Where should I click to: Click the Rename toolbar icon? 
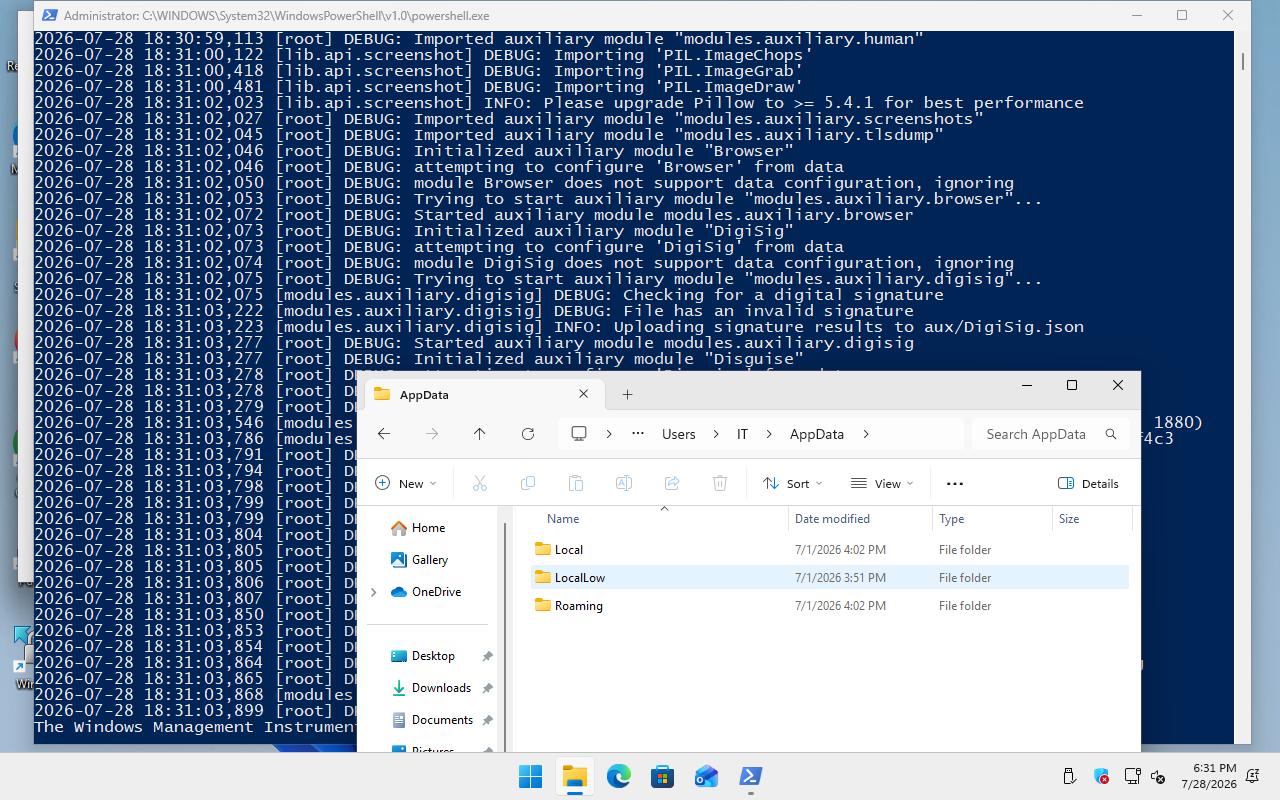[624, 483]
